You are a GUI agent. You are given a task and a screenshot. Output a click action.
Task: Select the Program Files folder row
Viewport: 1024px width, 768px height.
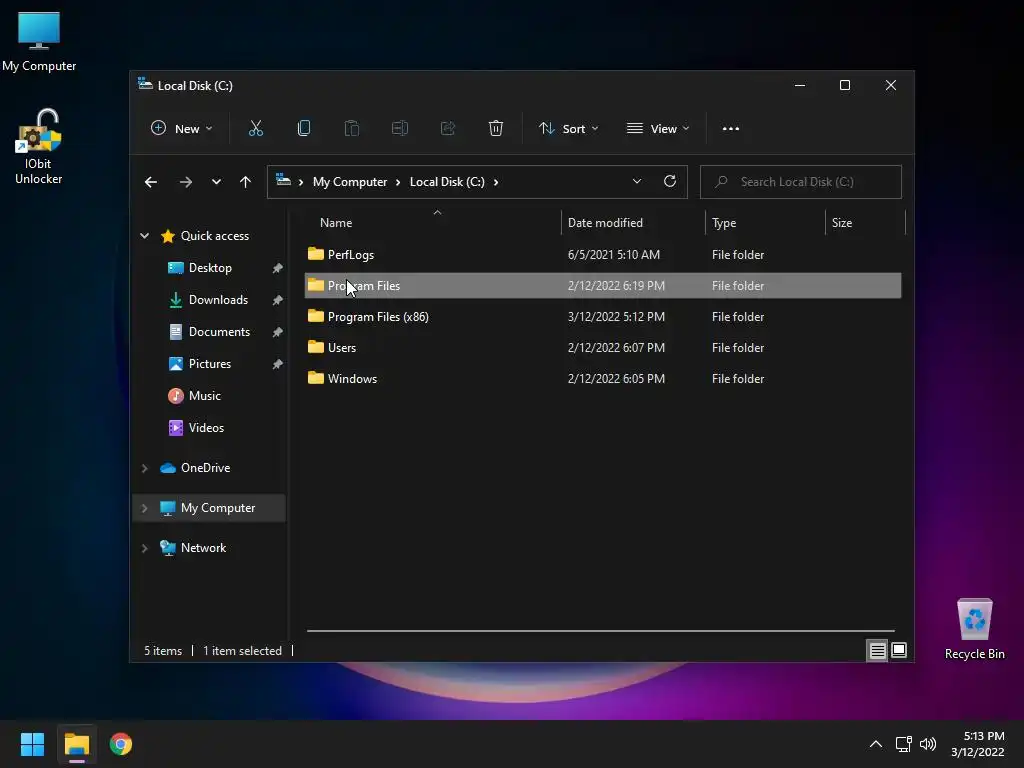click(603, 285)
